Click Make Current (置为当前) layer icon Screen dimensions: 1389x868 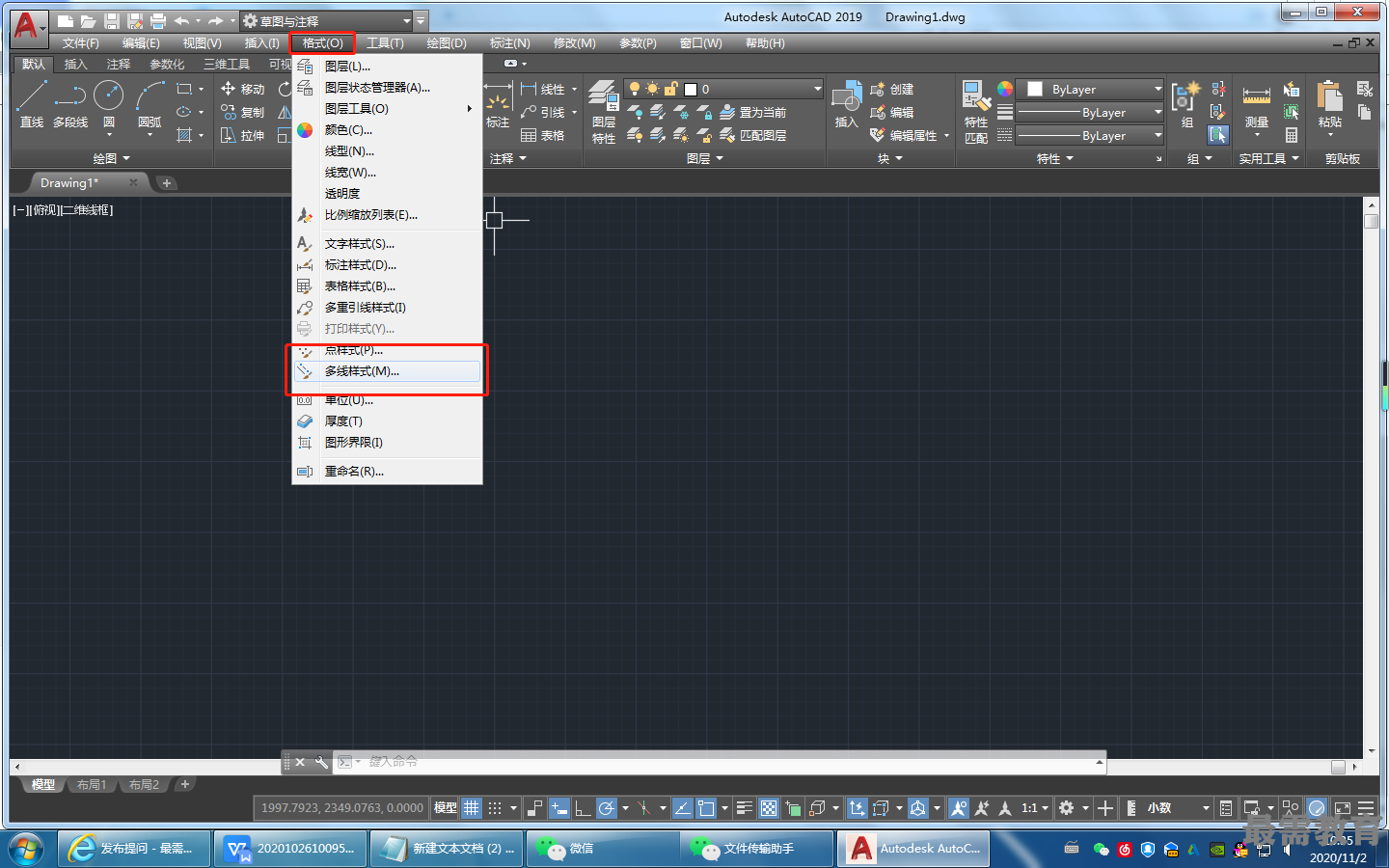[x=753, y=112]
